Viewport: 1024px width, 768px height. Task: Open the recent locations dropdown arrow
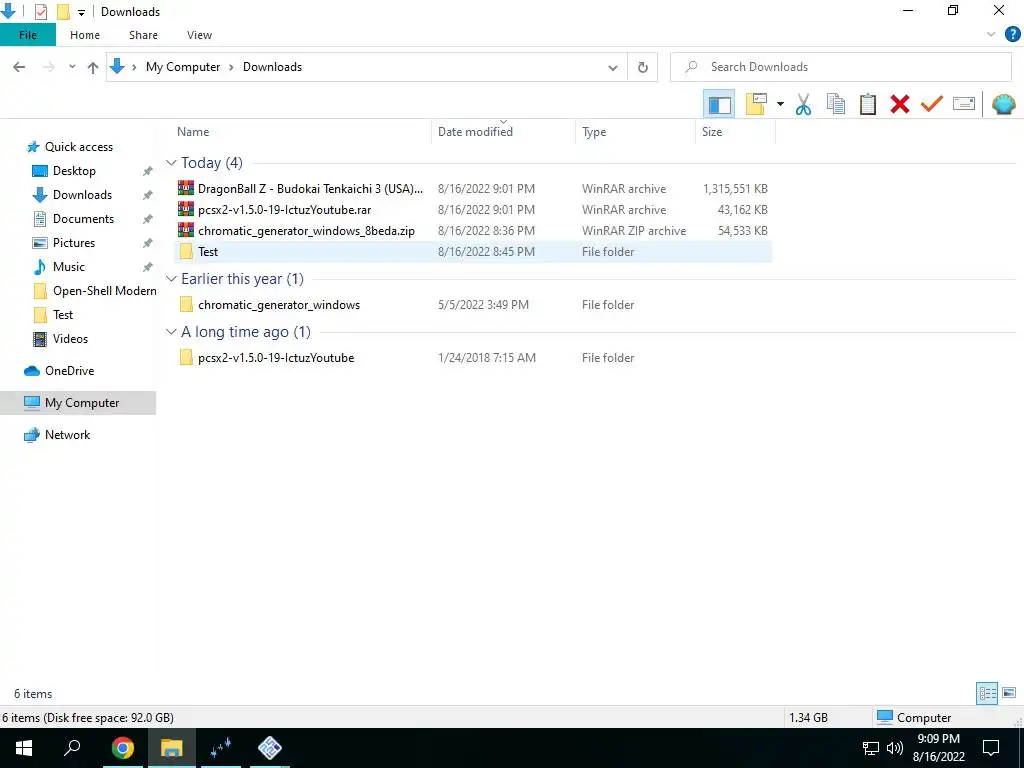point(72,67)
